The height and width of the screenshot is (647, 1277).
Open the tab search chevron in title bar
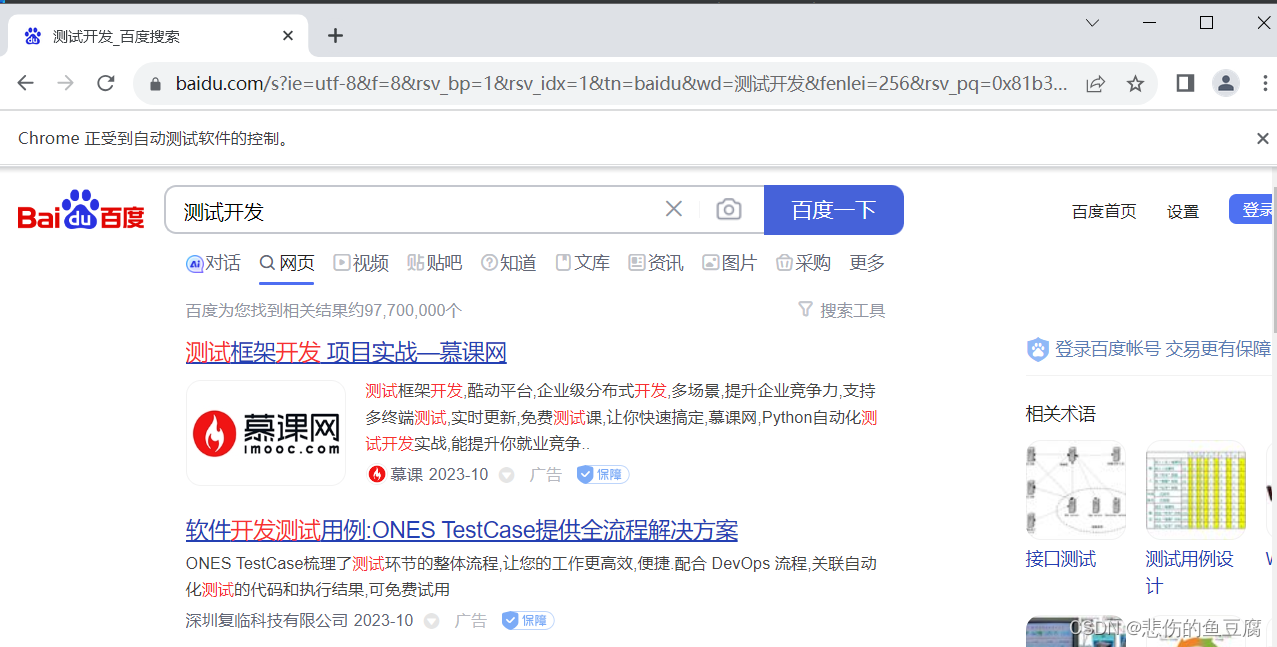coord(1092,22)
